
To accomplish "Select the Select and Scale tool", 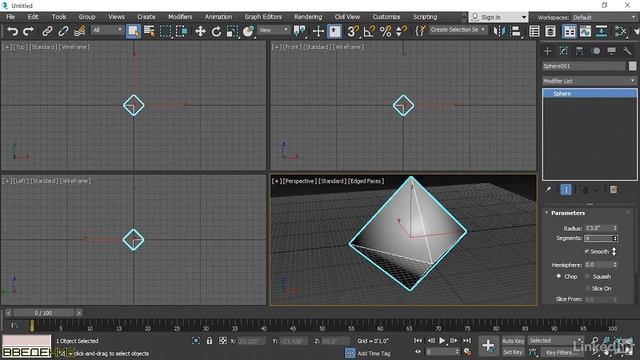I will 232,31.
